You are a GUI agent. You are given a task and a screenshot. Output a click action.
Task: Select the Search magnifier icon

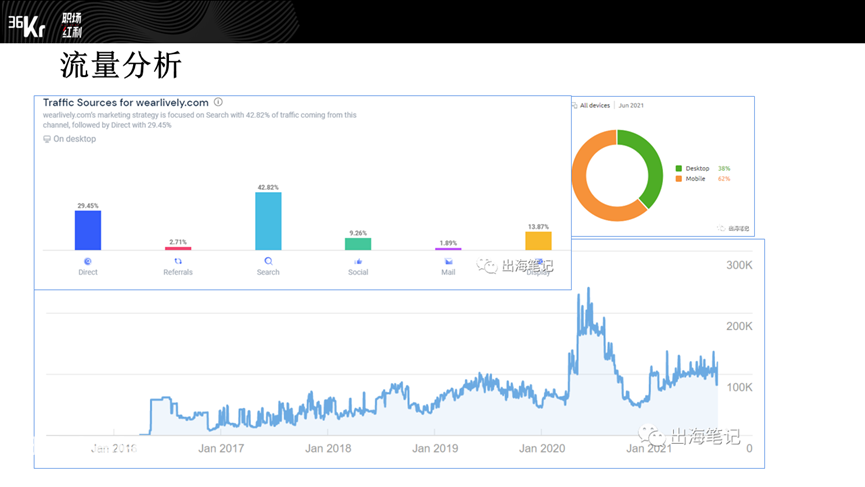pyautogui.click(x=268, y=261)
